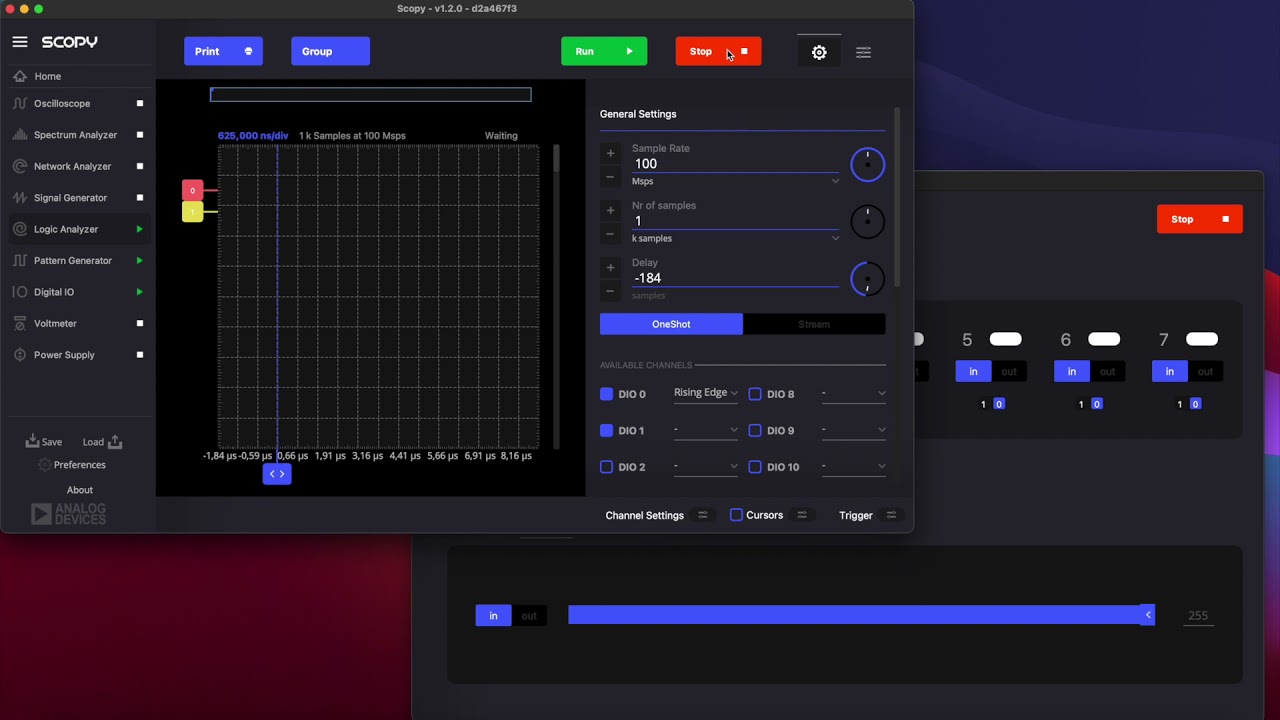
Task: Click the Sample Rate knob dial
Action: (867, 165)
